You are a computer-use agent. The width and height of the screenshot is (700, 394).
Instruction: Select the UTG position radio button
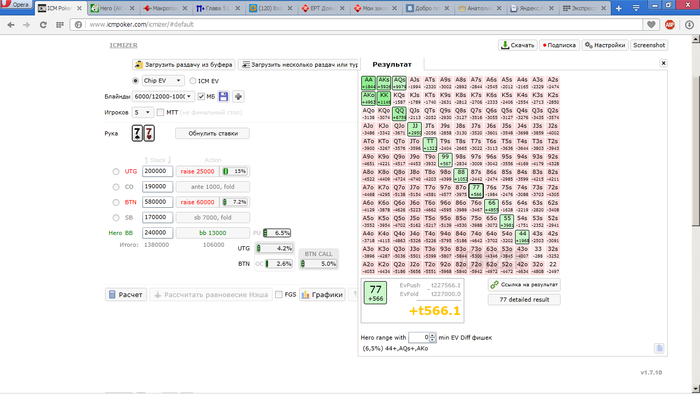click(116, 171)
